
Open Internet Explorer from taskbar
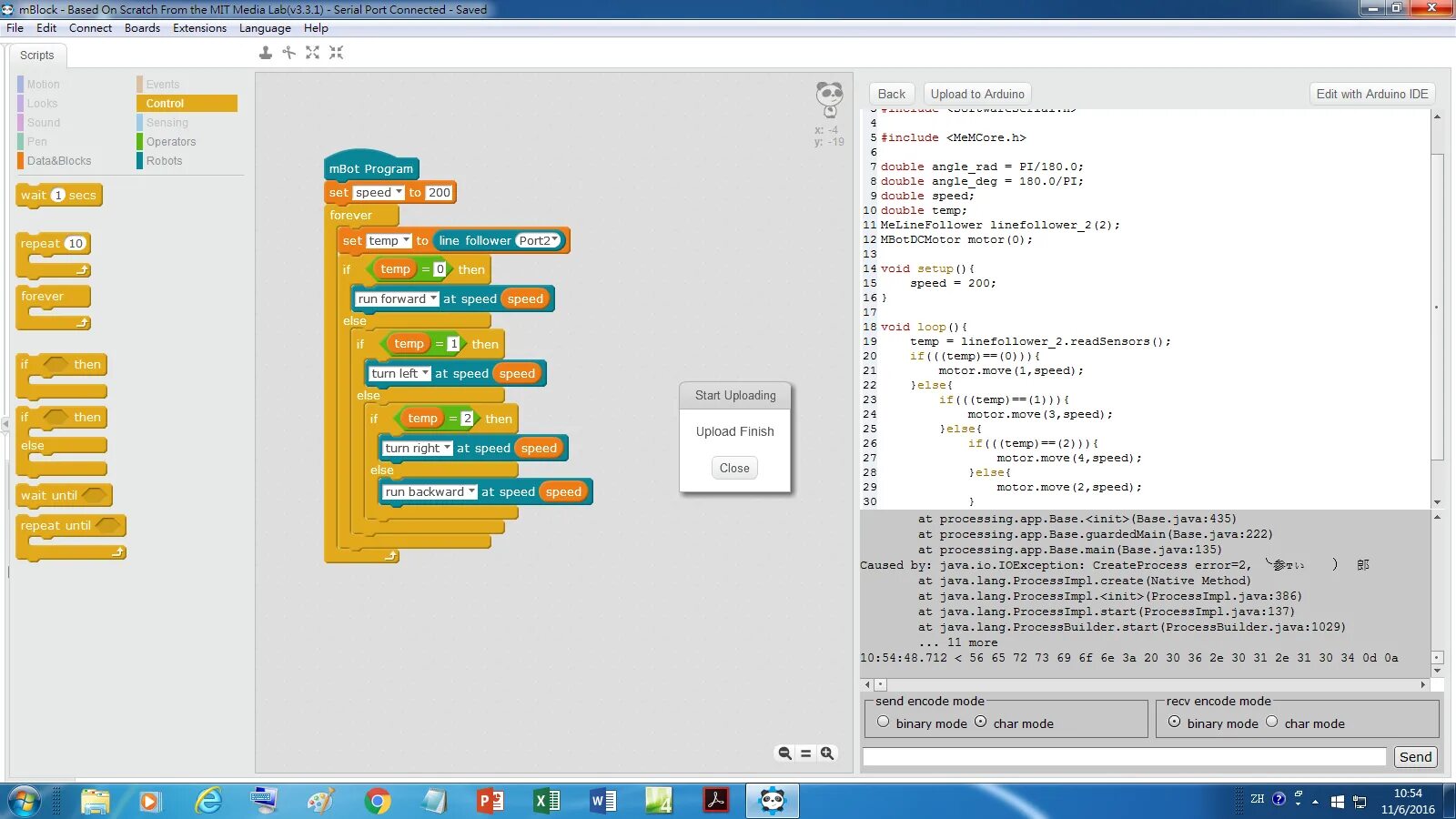(x=208, y=802)
